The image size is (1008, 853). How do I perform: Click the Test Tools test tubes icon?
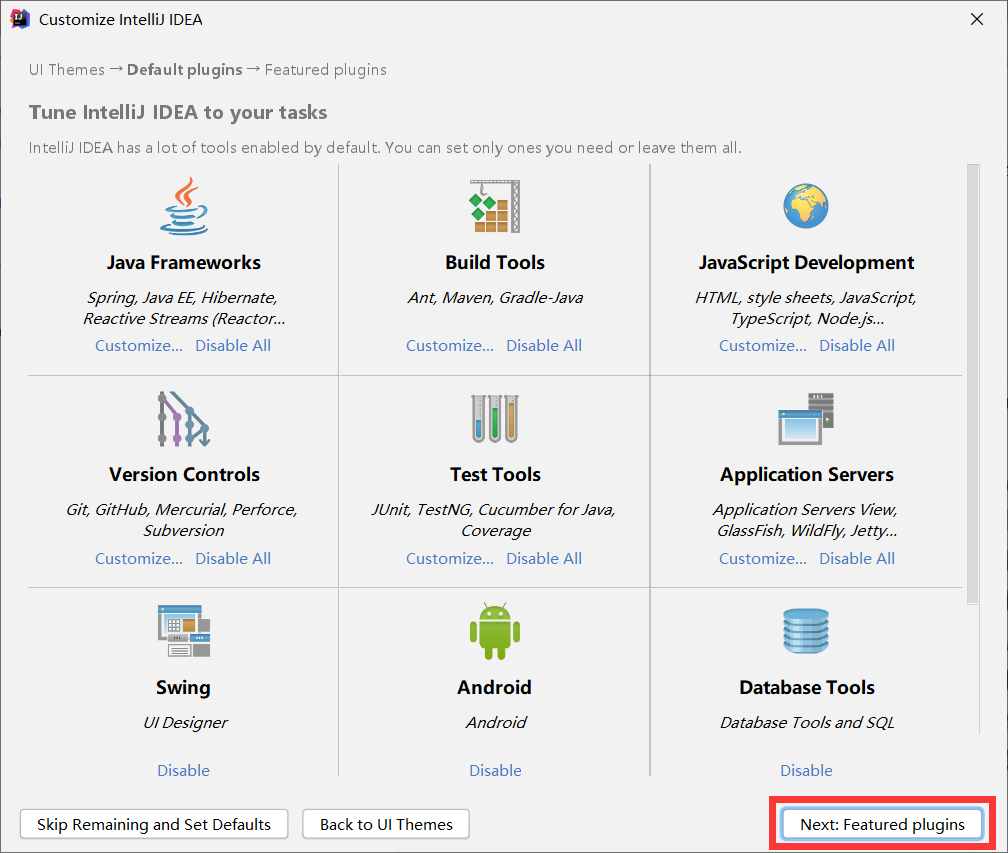(x=494, y=418)
